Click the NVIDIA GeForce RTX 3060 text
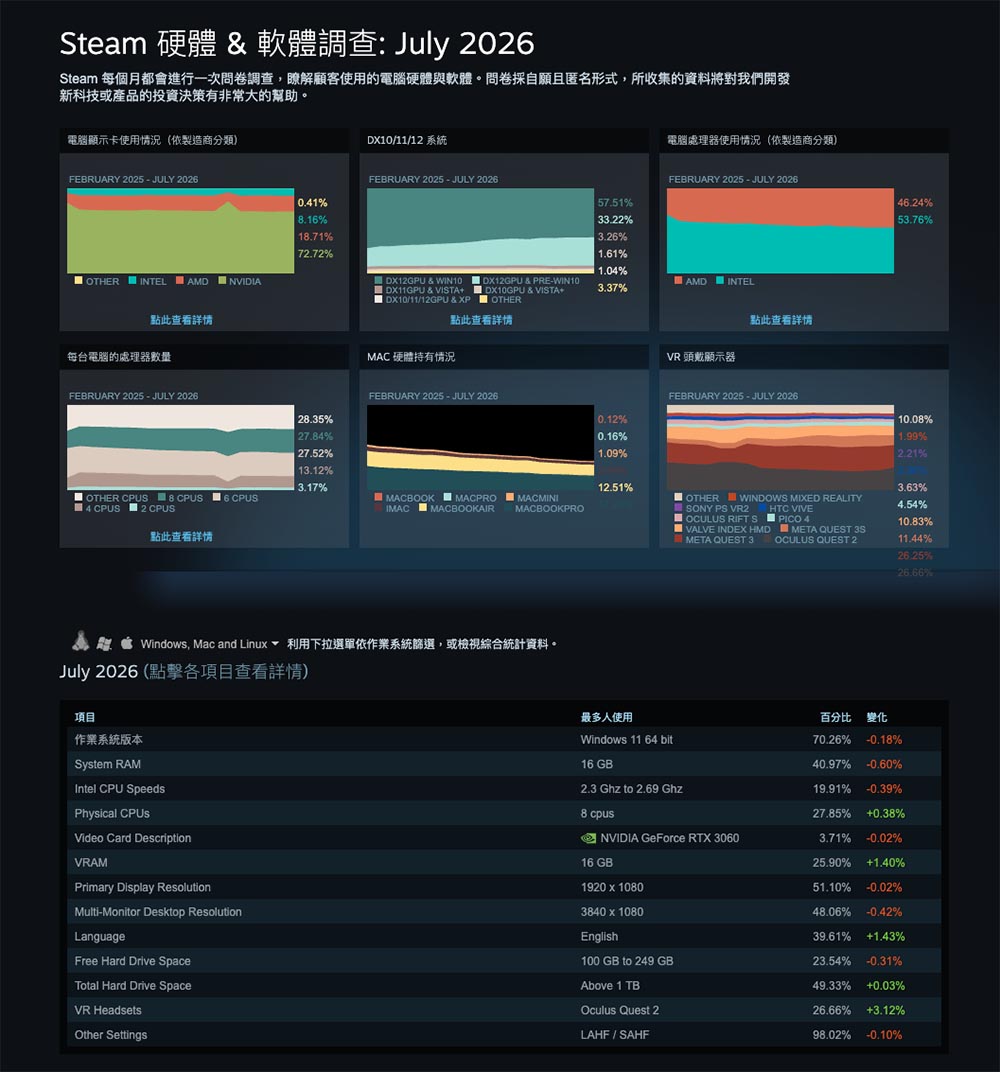Viewport: 1000px width, 1072px height. point(670,838)
